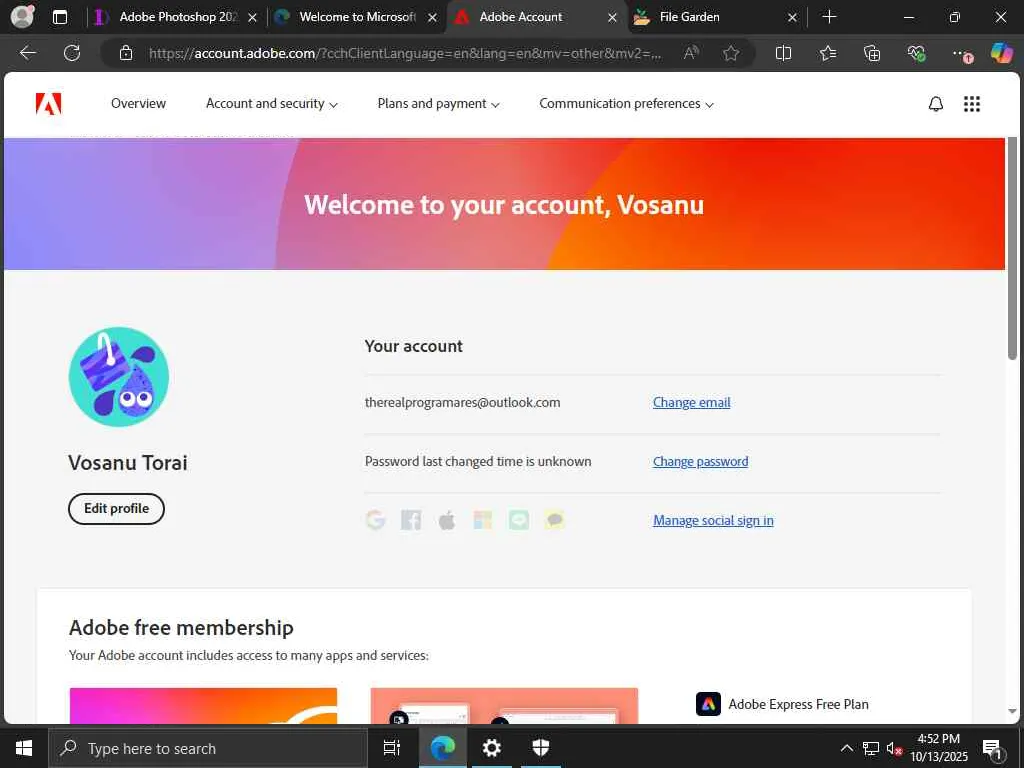This screenshot has width=1024, height=768.
Task: Click the scrollbar down arrow
Action: tap(1012, 711)
